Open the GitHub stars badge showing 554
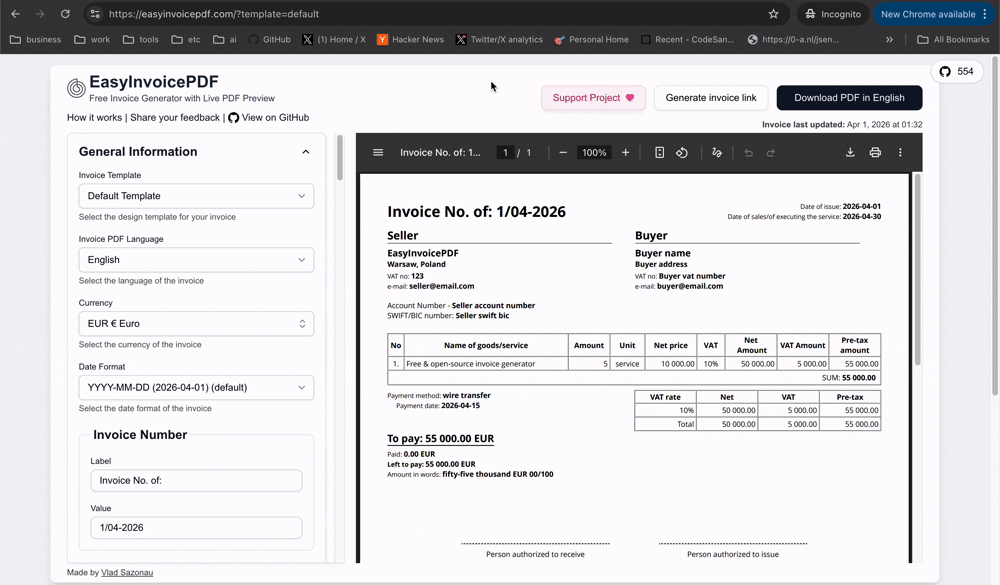1000x585 pixels. 957,71
